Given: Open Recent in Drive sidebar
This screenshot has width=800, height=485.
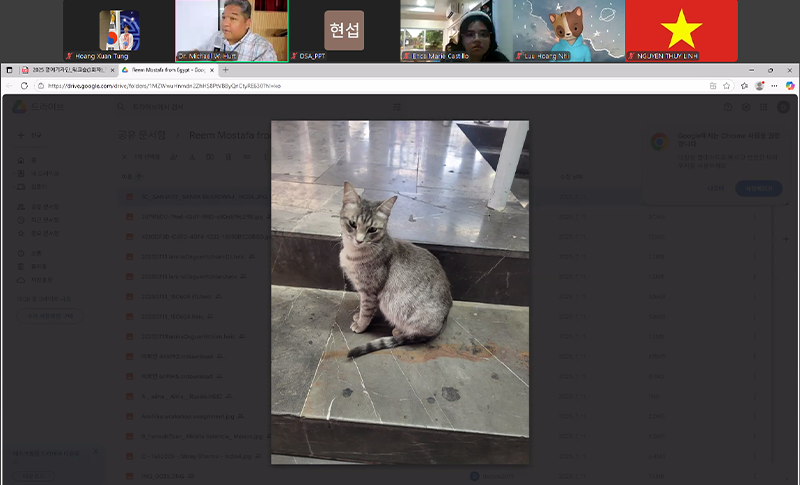Looking at the screenshot, I should [38, 220].
